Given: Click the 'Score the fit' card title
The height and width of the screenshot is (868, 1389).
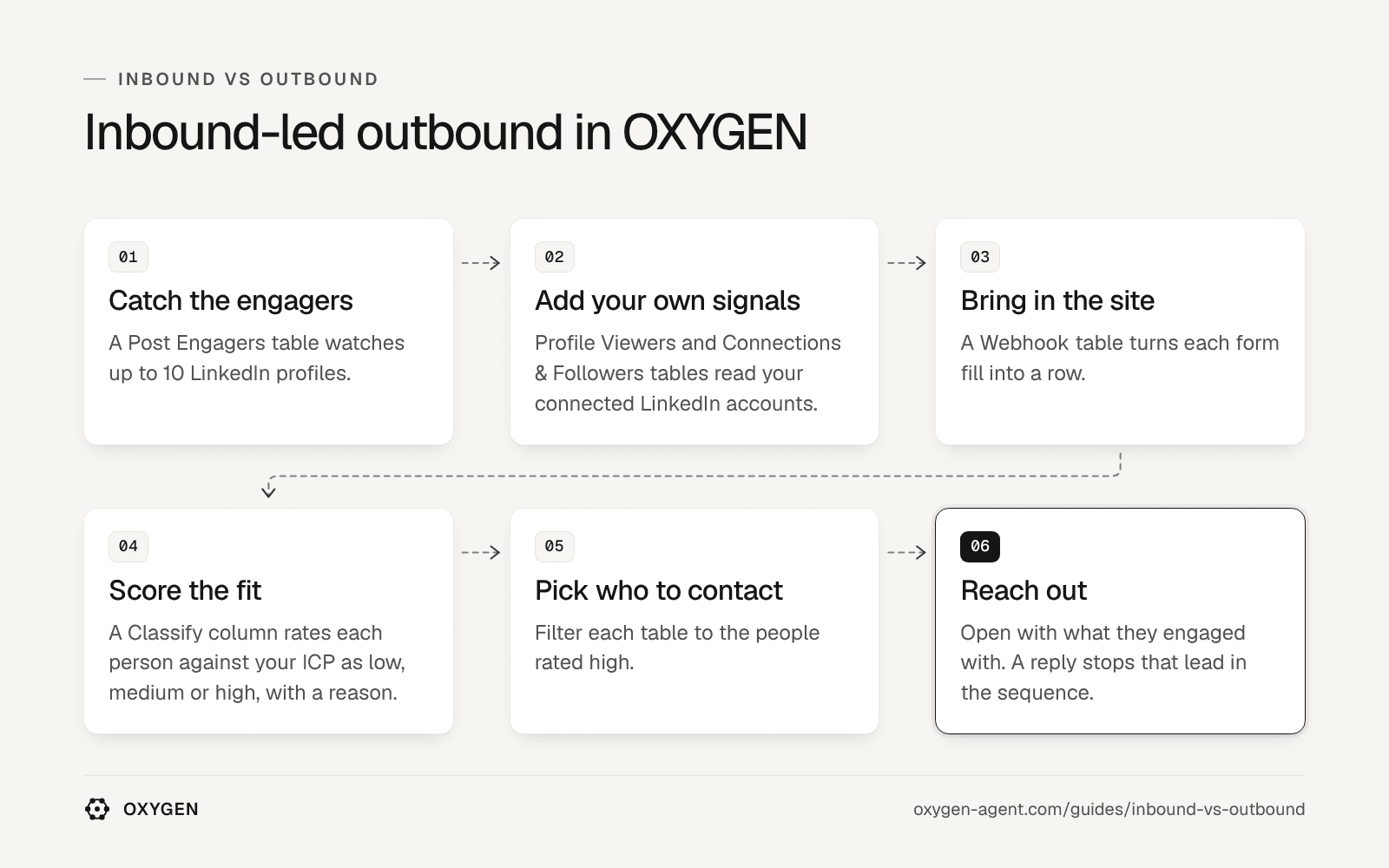Looking at the screenshot, I should [x=185, y=590].
